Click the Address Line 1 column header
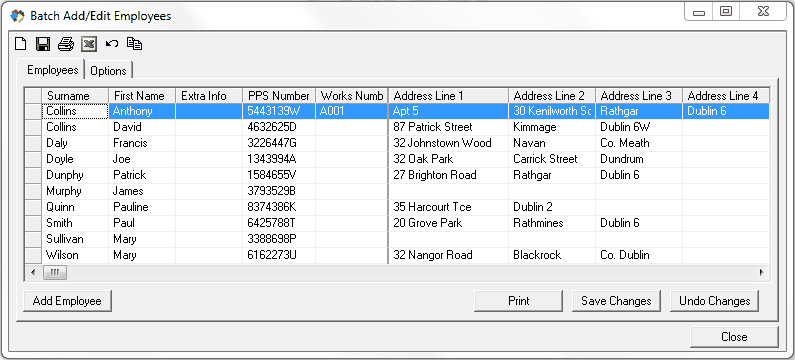Screen dimensions: 795x360 coord(449,96)
